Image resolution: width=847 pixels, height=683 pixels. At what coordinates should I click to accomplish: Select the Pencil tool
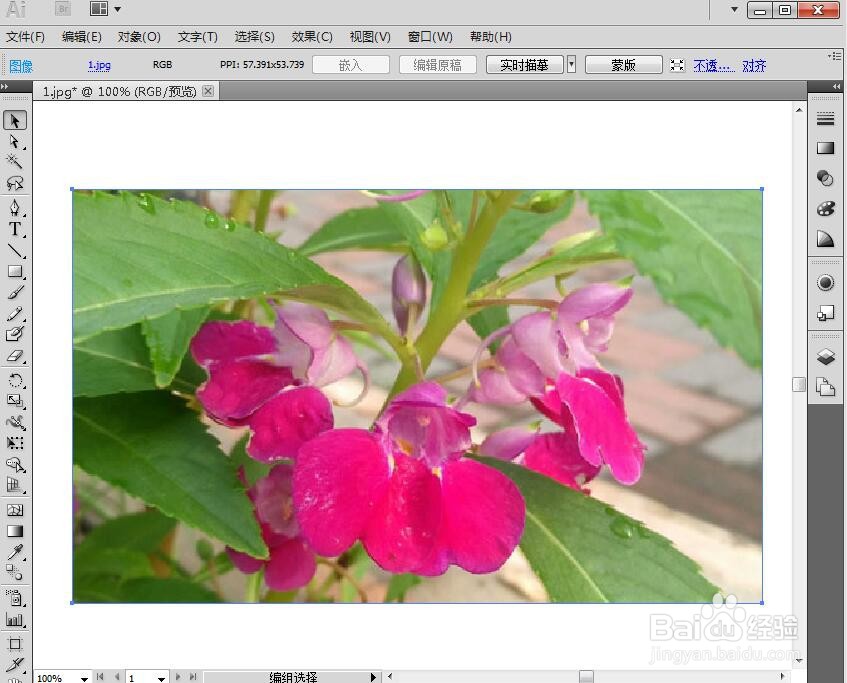point(15,314)
